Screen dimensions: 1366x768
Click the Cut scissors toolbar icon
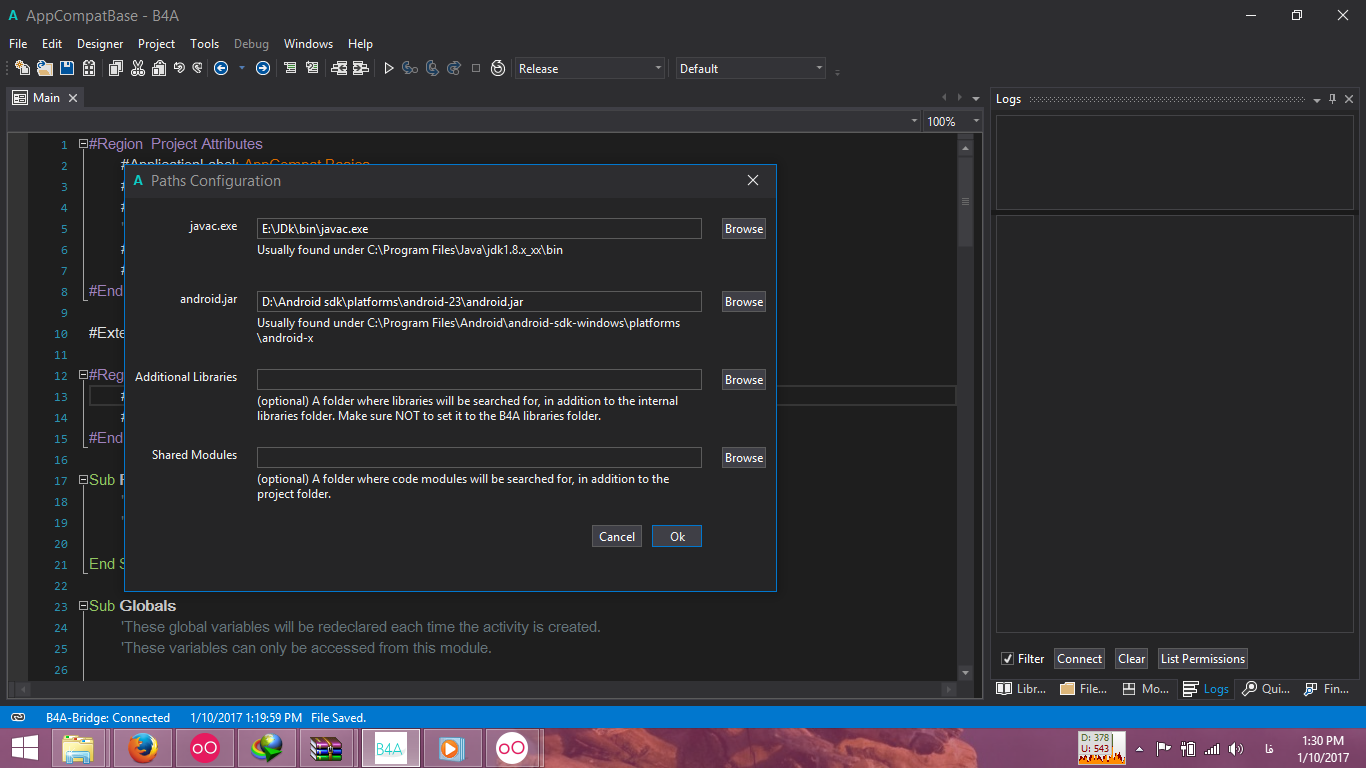137,68
